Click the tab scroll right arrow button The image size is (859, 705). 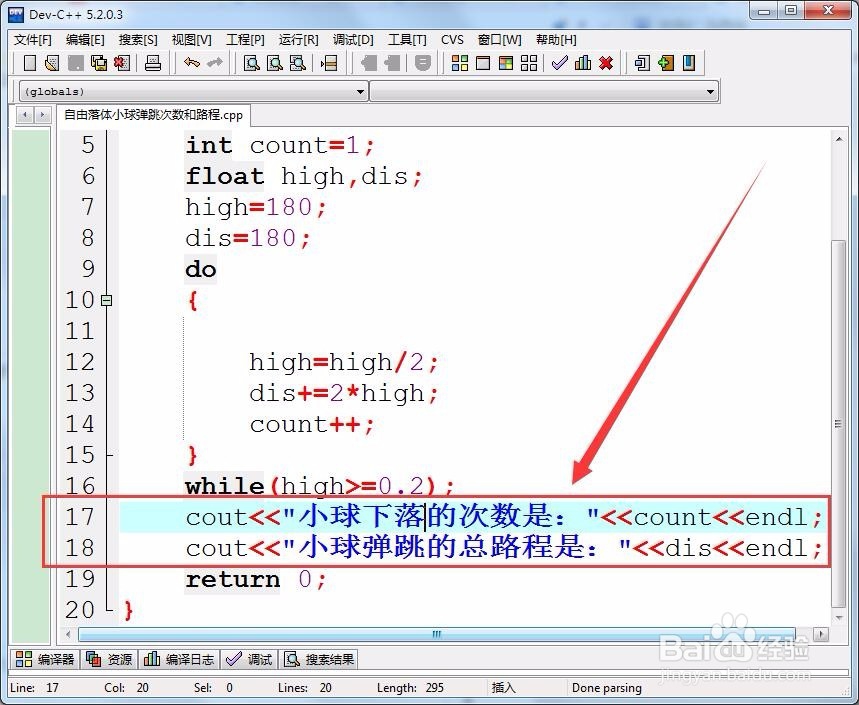42,115
